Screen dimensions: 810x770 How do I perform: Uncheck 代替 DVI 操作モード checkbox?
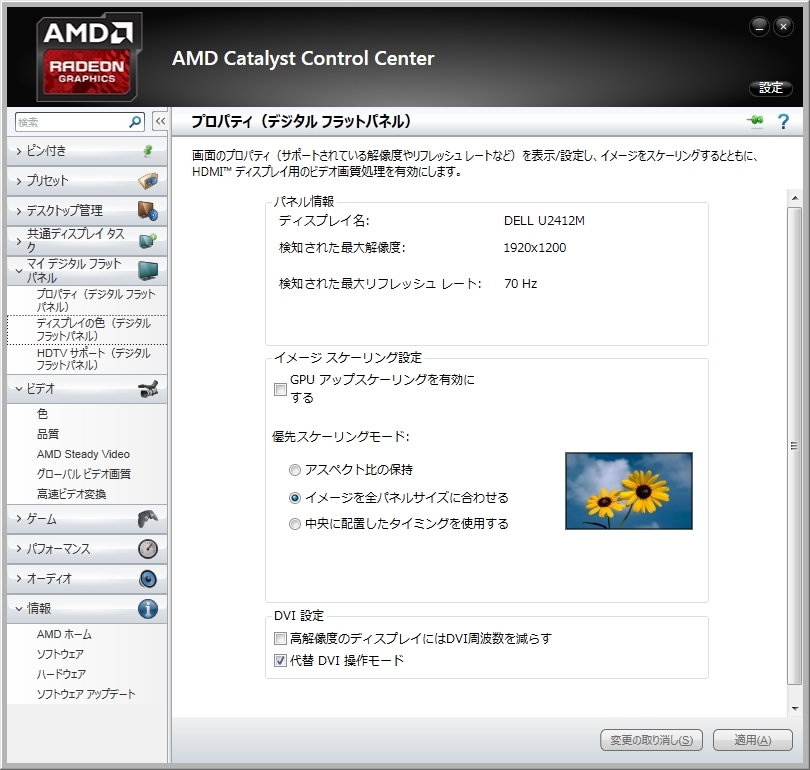pos(281,661)
